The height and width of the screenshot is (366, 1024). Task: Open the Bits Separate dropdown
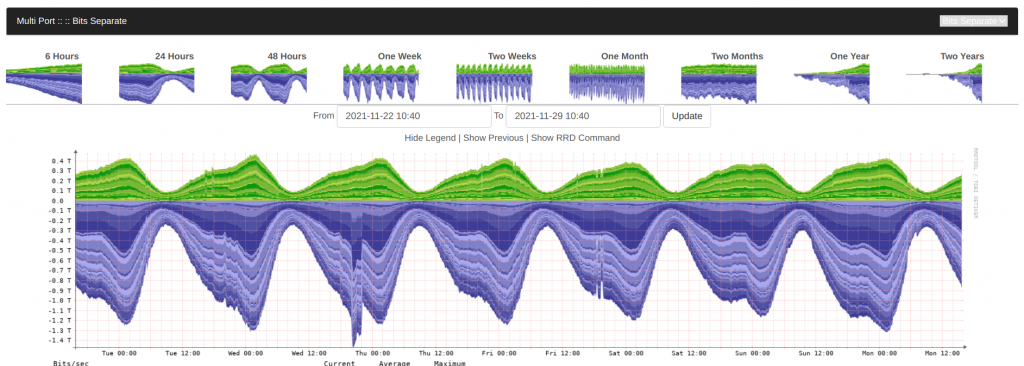(x=974, y=21)
